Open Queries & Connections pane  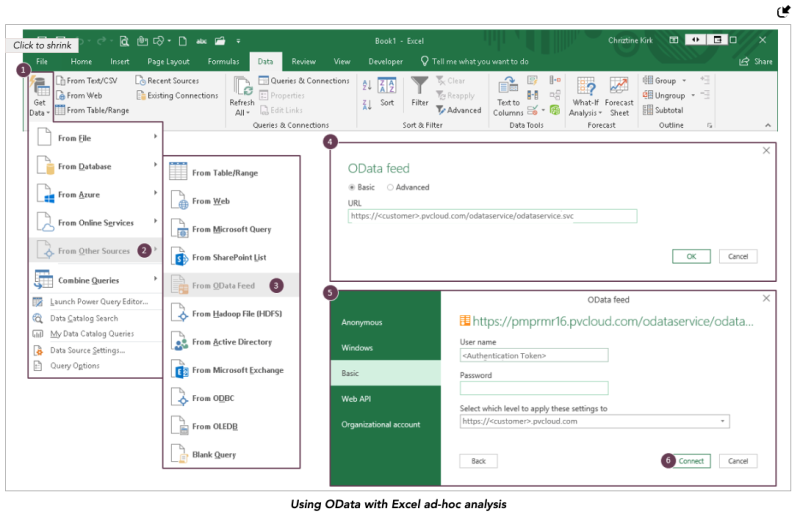point(304,81)
